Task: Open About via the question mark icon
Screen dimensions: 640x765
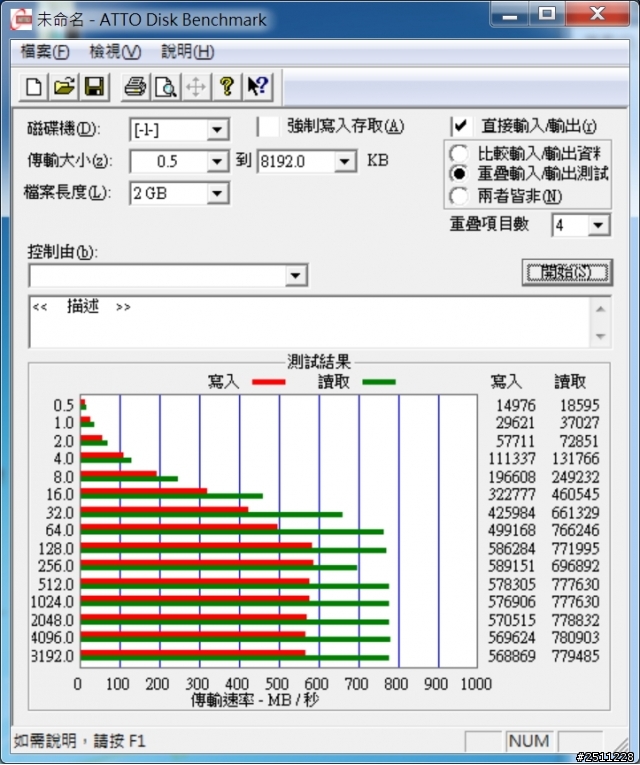Action: point(226,87)
